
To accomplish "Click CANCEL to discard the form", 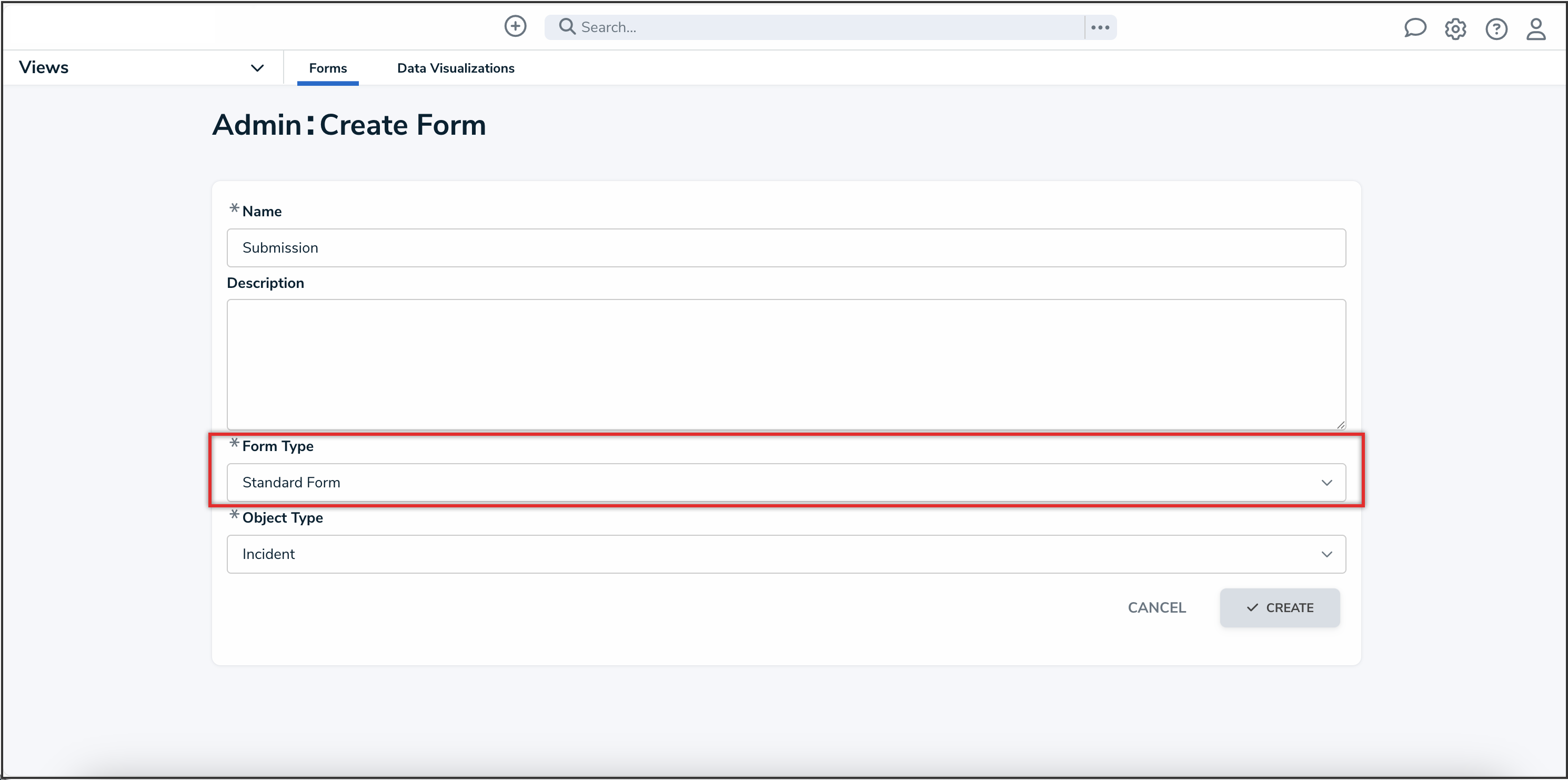I will point(1156,608).
